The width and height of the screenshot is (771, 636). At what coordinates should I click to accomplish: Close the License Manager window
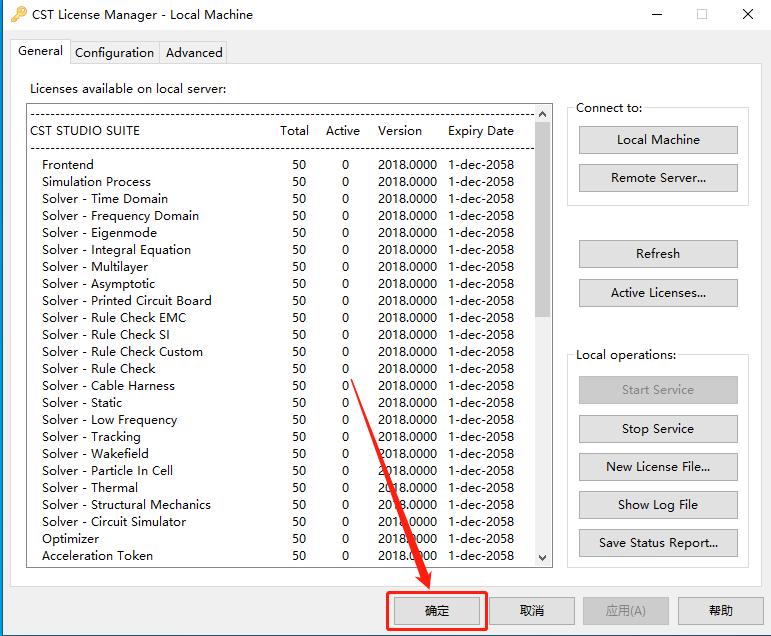tap(748, 14)
